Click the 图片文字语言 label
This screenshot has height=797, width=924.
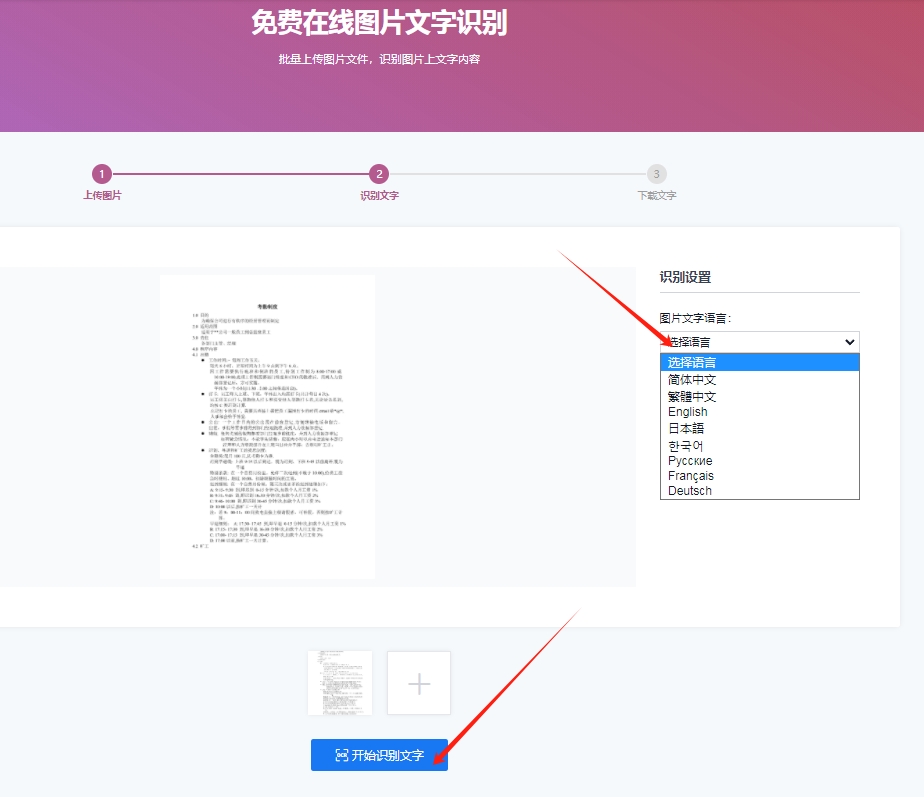[x=695, y=318]
